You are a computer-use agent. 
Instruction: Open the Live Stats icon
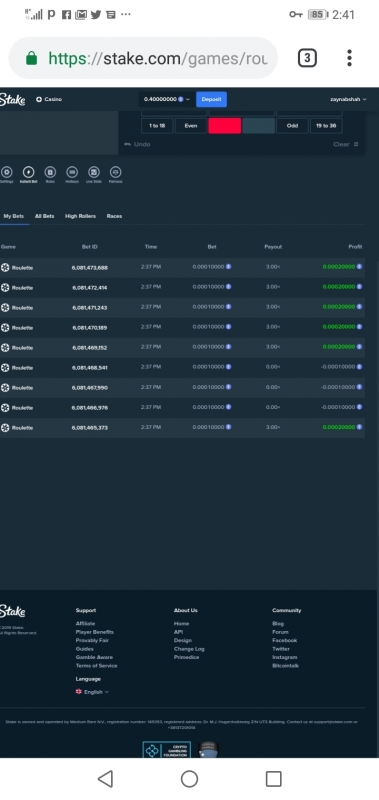pyautogui.click(x=93, y=172)
